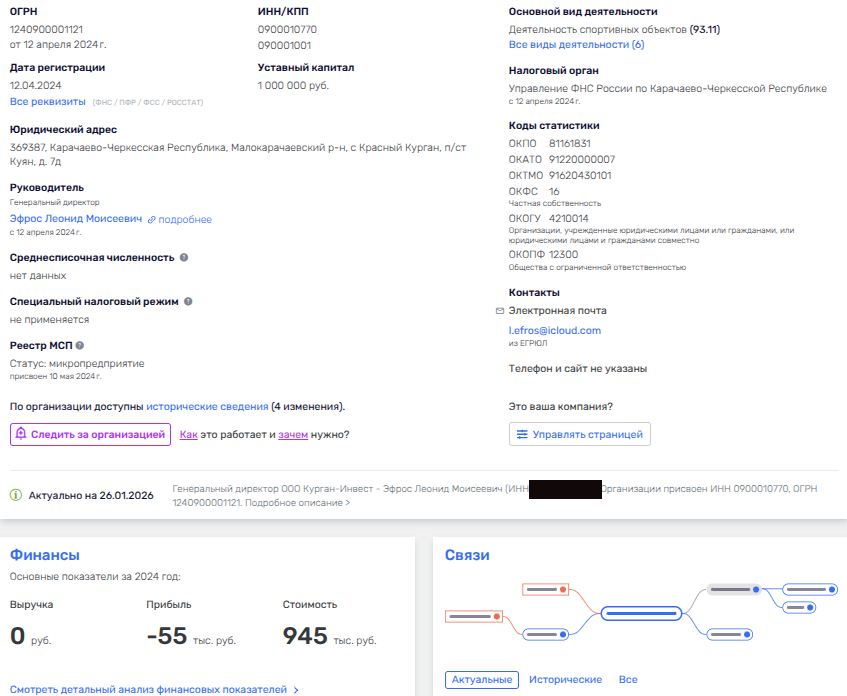Select the Актуальные tab in Связи

(482, 680)
